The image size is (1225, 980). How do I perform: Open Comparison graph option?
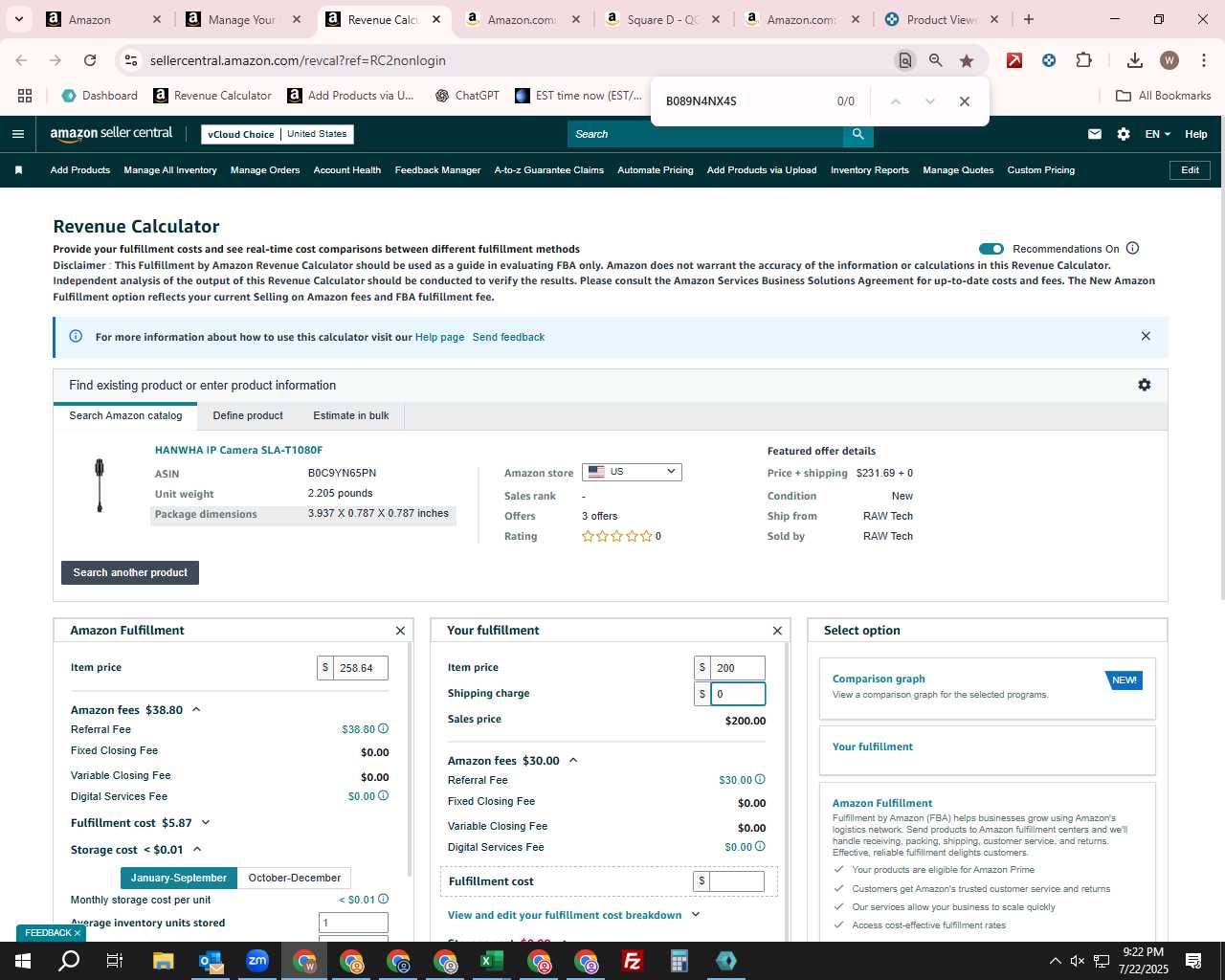pos(879,679)
